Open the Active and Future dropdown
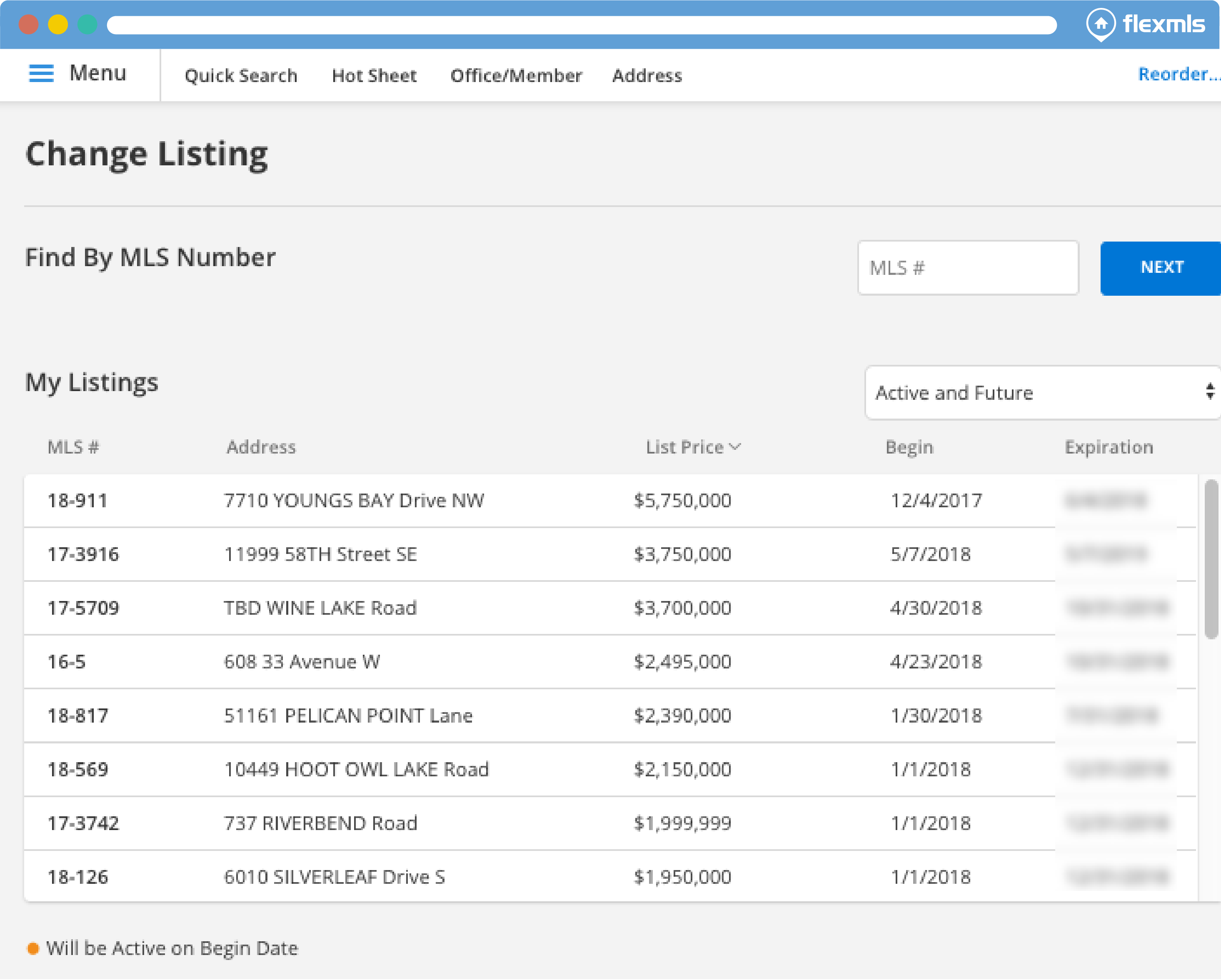1221x980 pixels. (x=1042, y=393)
